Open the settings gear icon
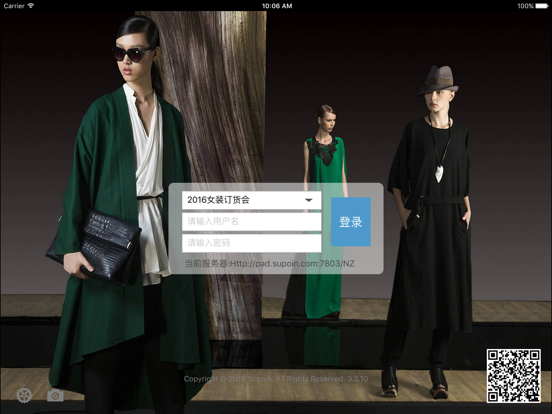Image resolution: width=552 pixels, height=414 pixels. [24, 395]
